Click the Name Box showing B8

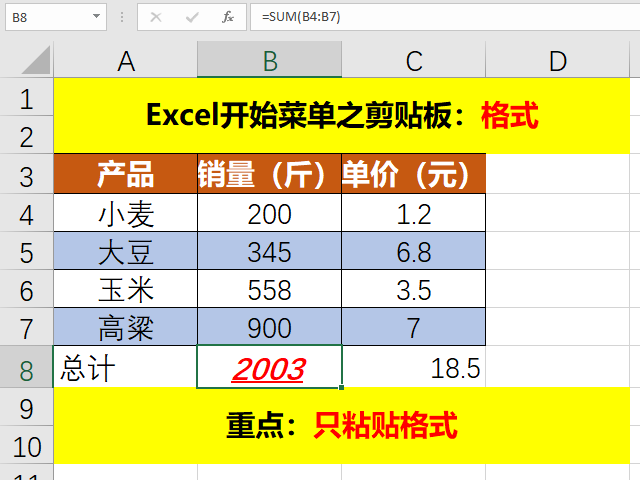[56, 17]
